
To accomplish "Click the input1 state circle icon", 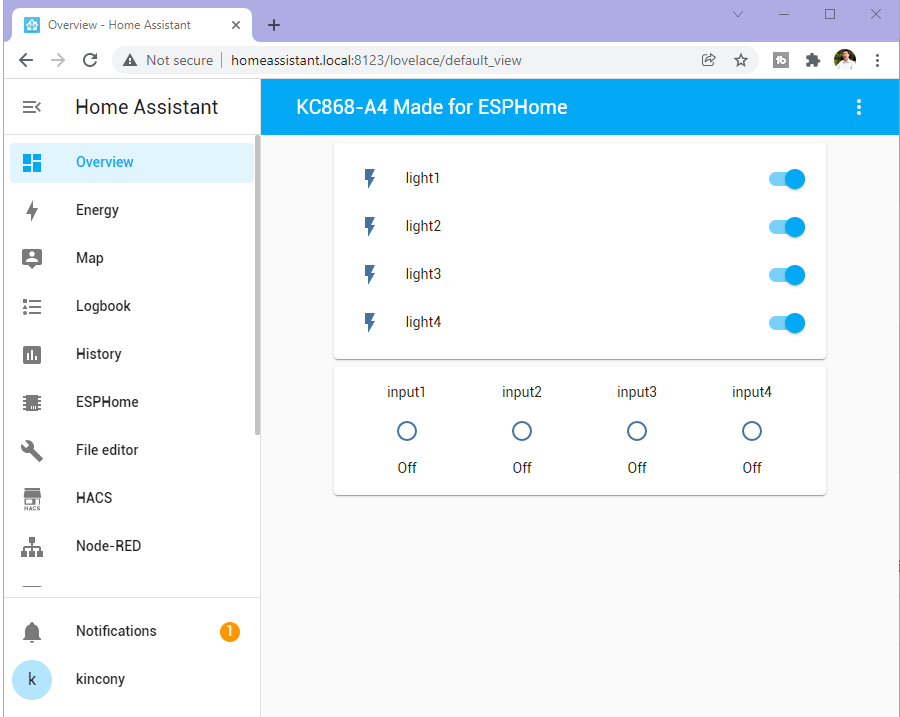I will [407, 431].
